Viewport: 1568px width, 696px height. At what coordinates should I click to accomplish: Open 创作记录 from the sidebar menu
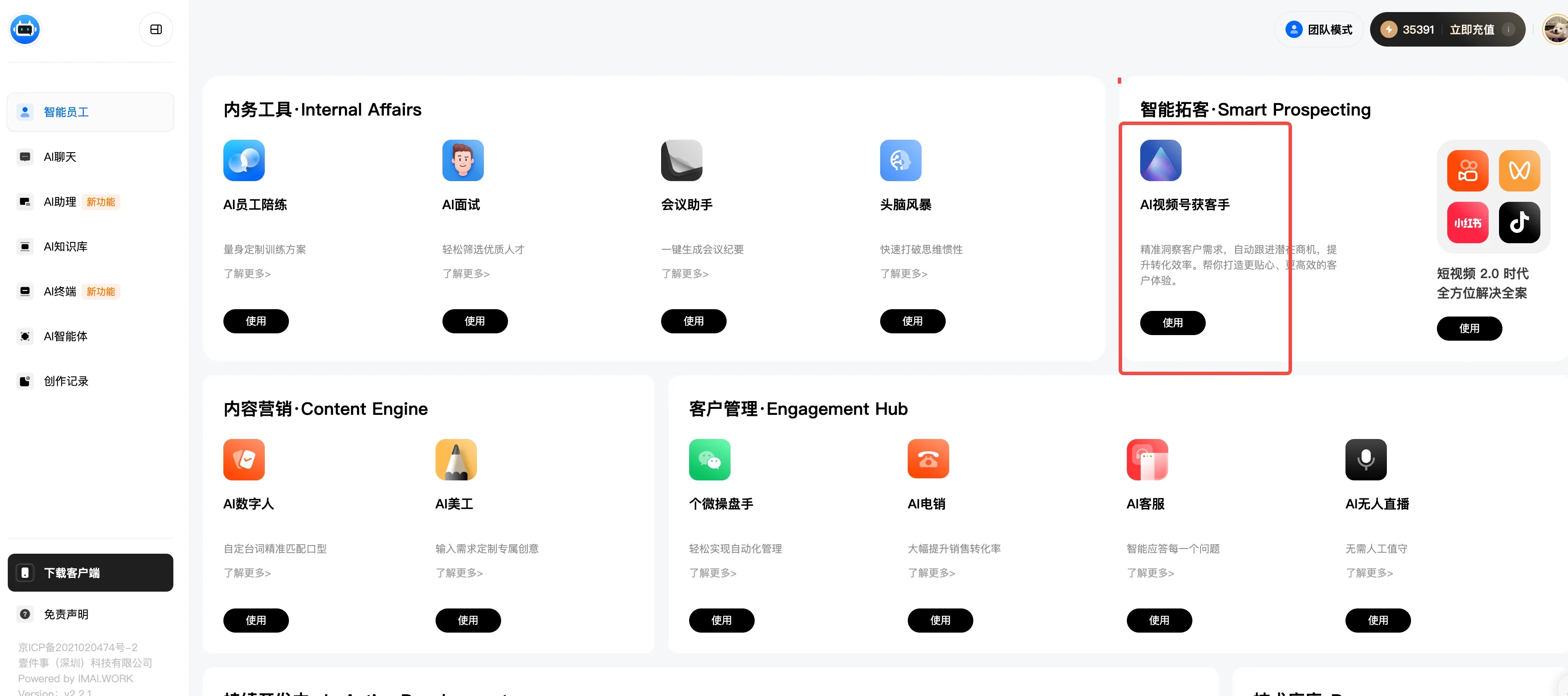point(65,381)
